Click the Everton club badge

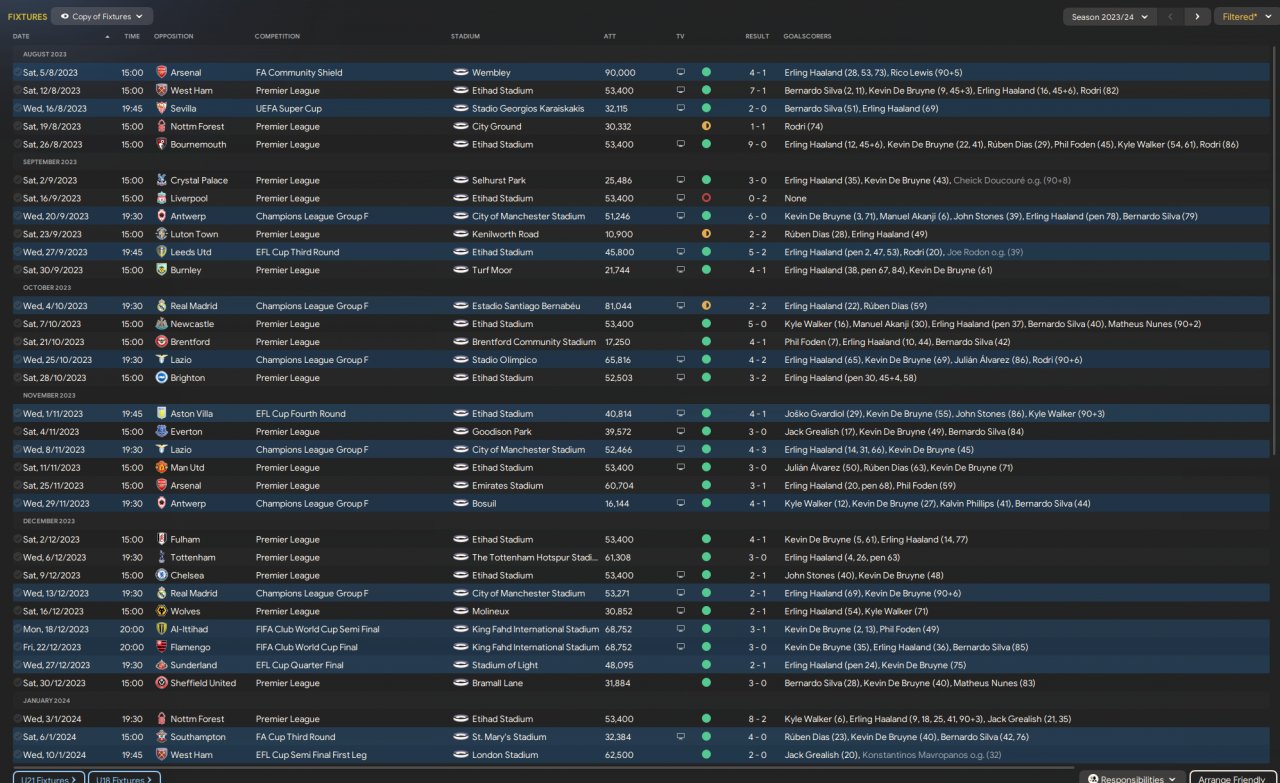[x=162, y=433]
